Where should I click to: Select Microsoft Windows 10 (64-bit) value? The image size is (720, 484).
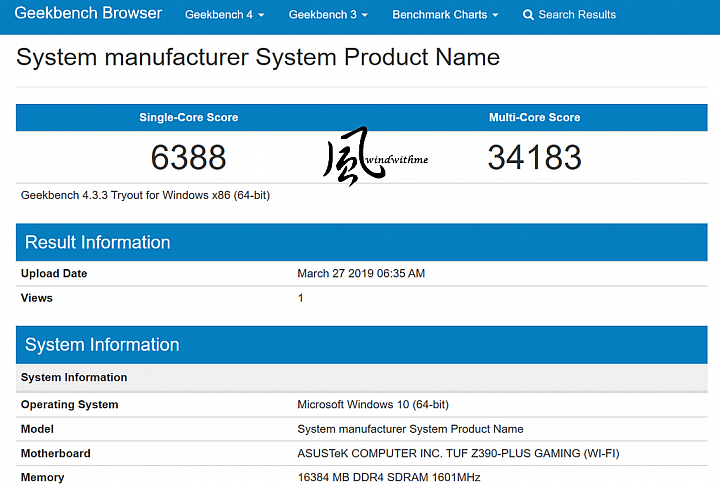373,405
